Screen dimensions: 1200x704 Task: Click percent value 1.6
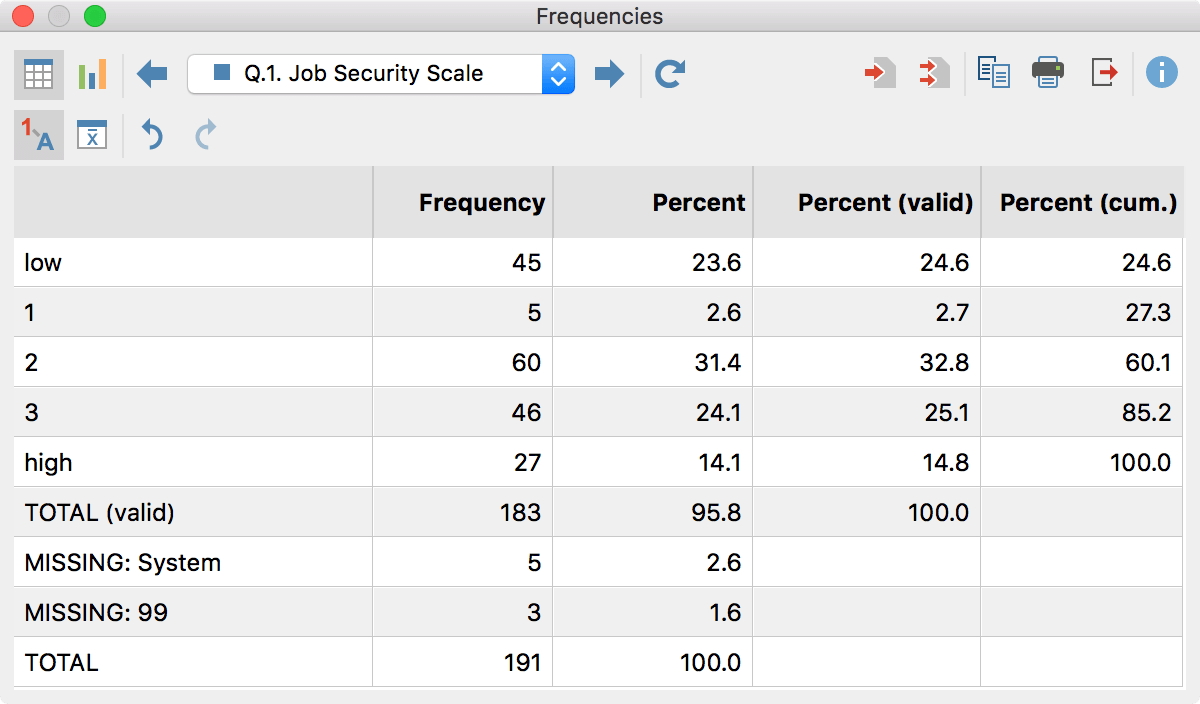click(724, 613)
